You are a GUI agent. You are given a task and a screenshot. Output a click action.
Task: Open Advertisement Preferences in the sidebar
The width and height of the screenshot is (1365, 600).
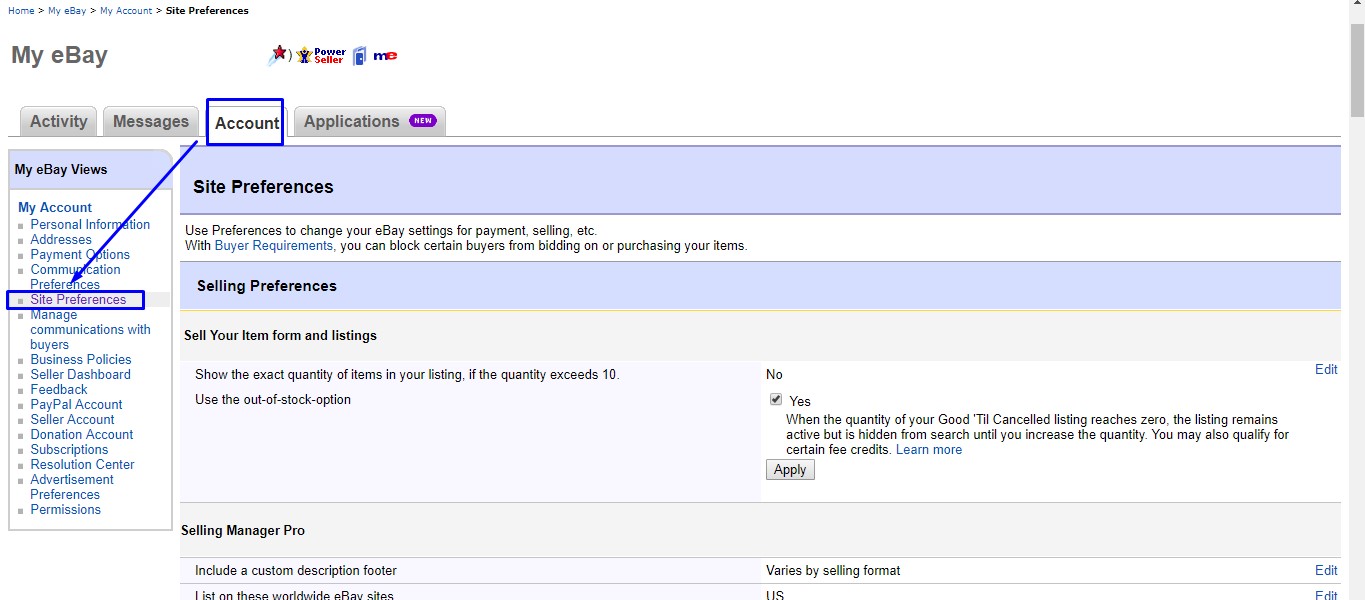pos(72,487)
